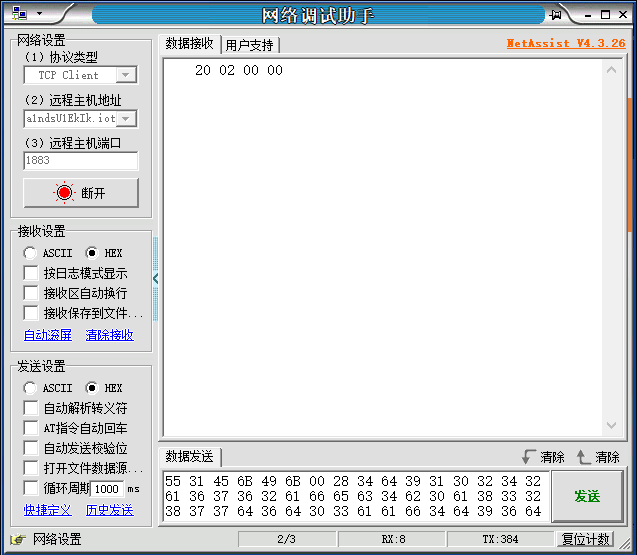This screenshot has height=555, width=637.
Task: Toggle 打开文件数据源 checkbox
Action: (x=31, y=468)
